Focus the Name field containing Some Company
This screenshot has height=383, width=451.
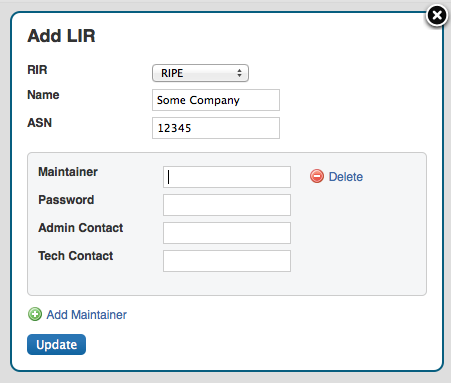click(216, 100)
